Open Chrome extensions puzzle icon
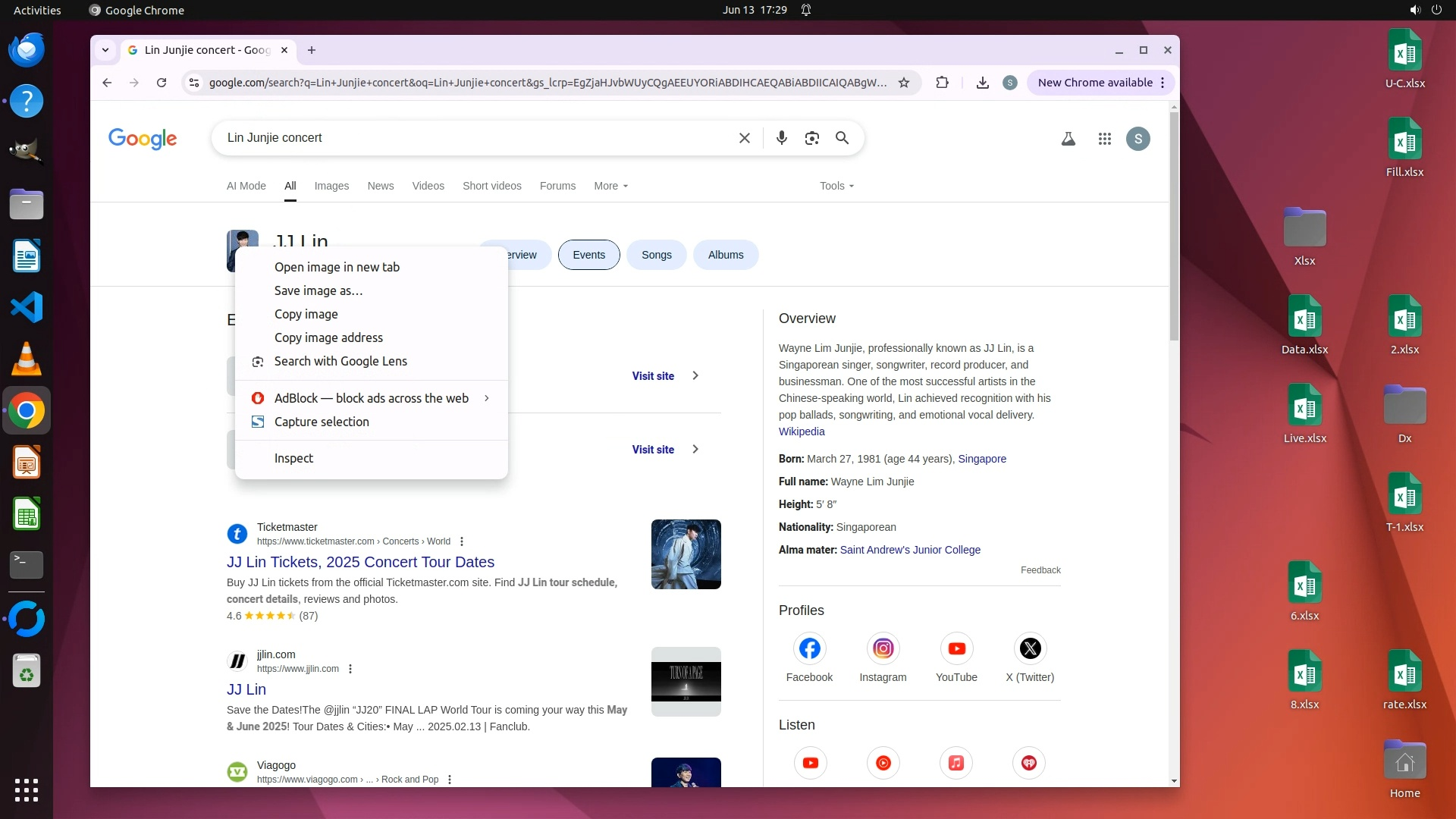This screenshot has width=1456, height=819. (942, 83)
